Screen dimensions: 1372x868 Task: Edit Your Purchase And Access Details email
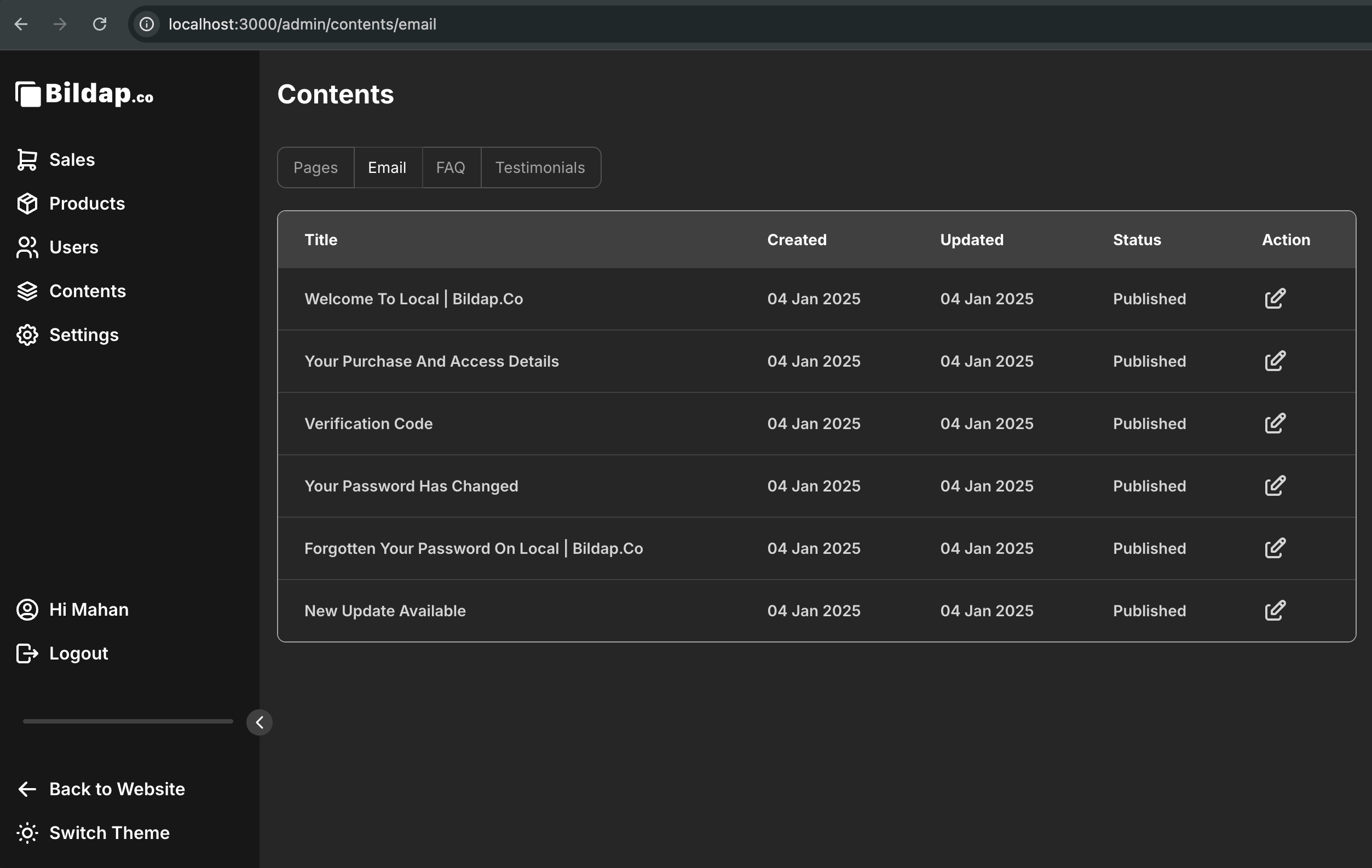coord(1275,361)
